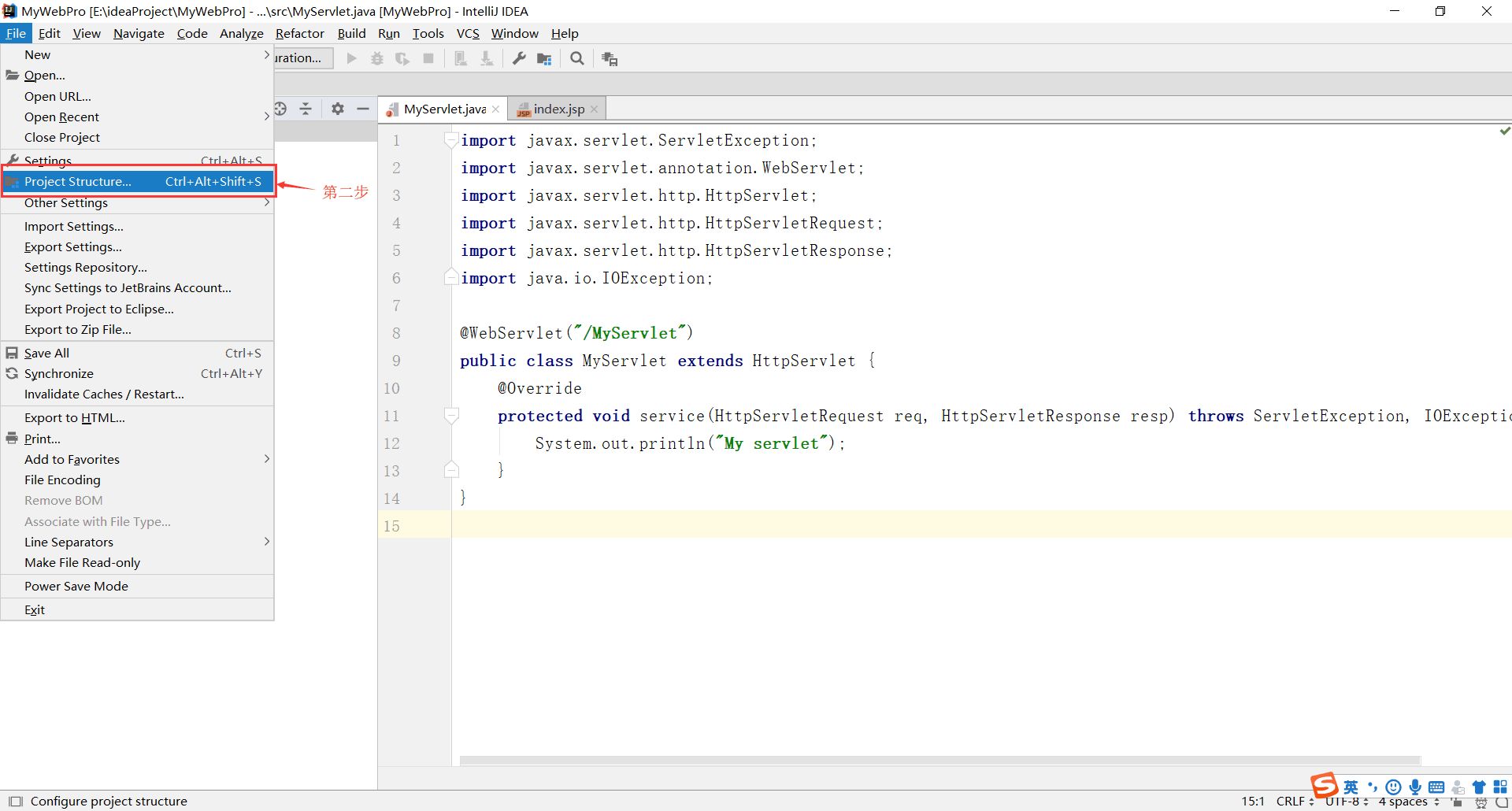Image resolution: width=1512 pixels, height=811 pixels.
Task: Click cursor position 15:1 in status bar
Action: (1253, 802)
